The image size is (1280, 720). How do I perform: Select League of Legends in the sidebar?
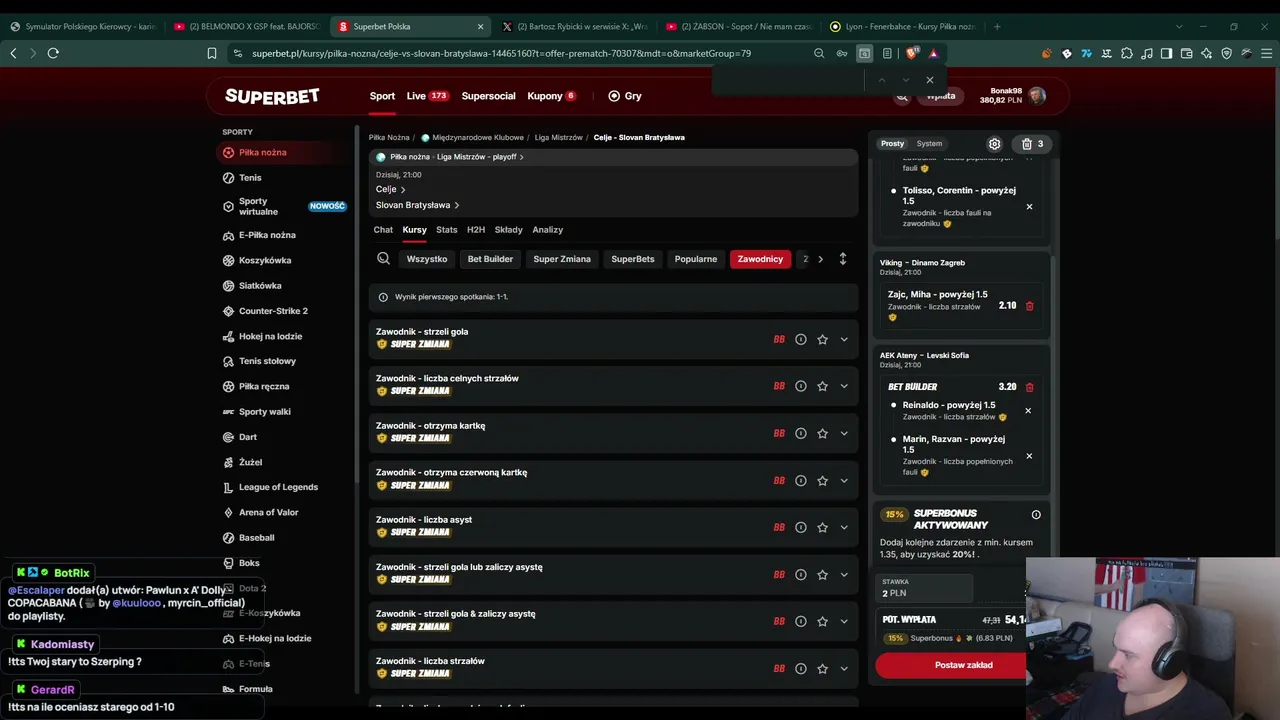pyautogui.click(x=278, y=487)
